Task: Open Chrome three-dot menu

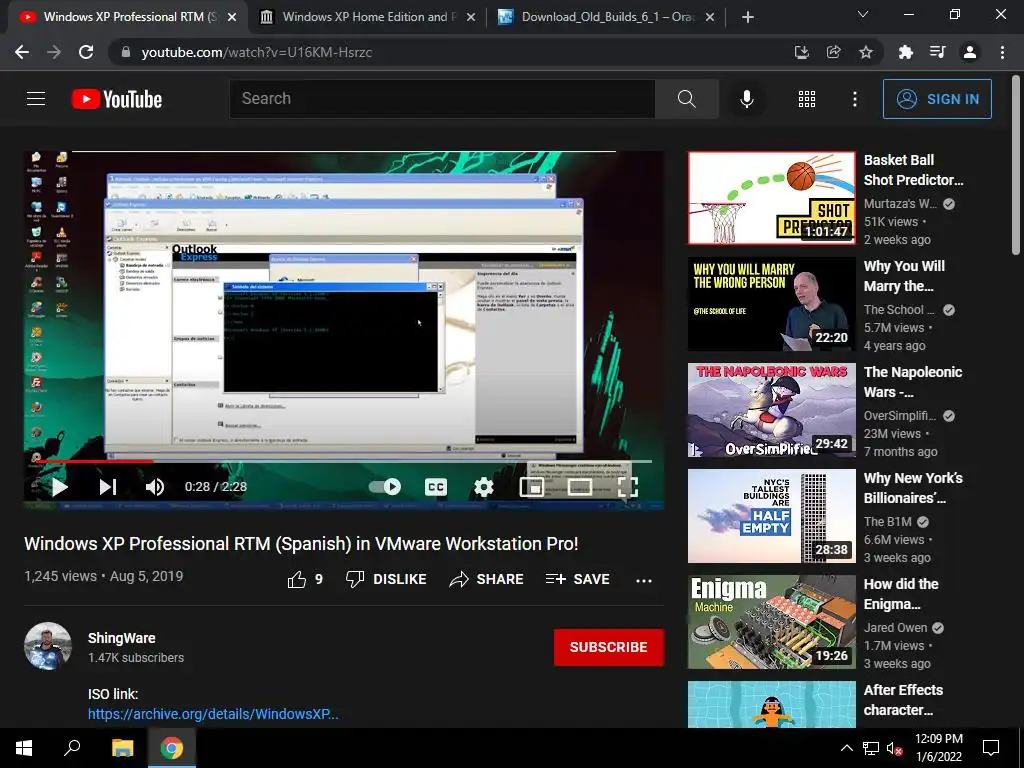Action: 1002,52
